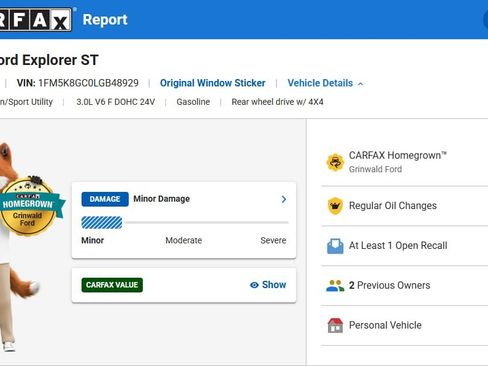
Task: Click the Homegrown Grinwald Ford gold medallion
Action: (28, 207)
